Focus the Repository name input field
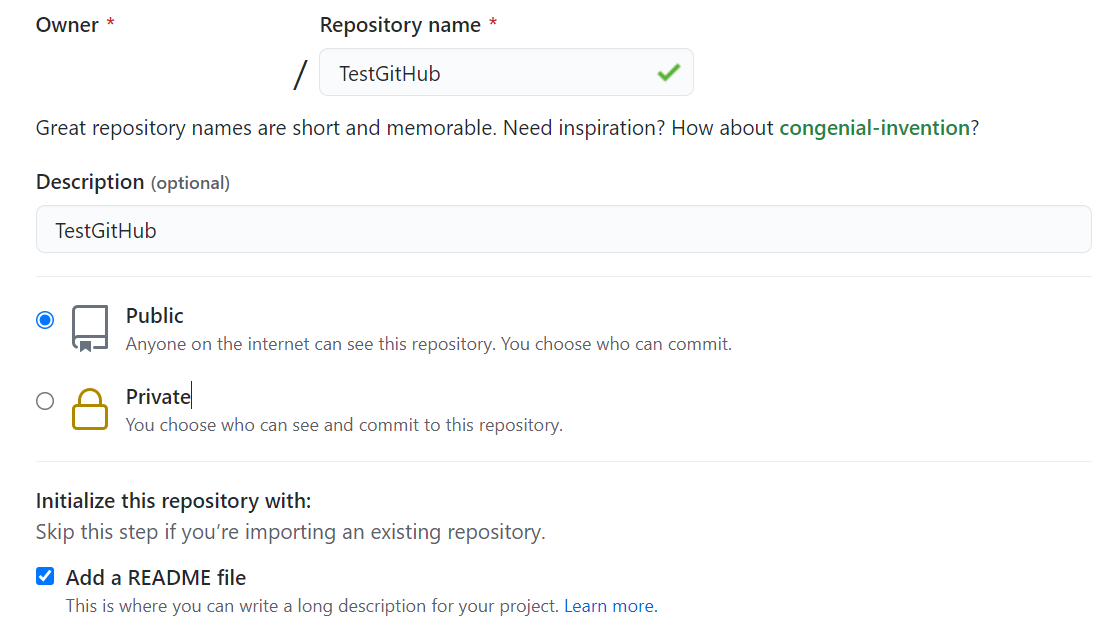 click(x=490, y=73)
